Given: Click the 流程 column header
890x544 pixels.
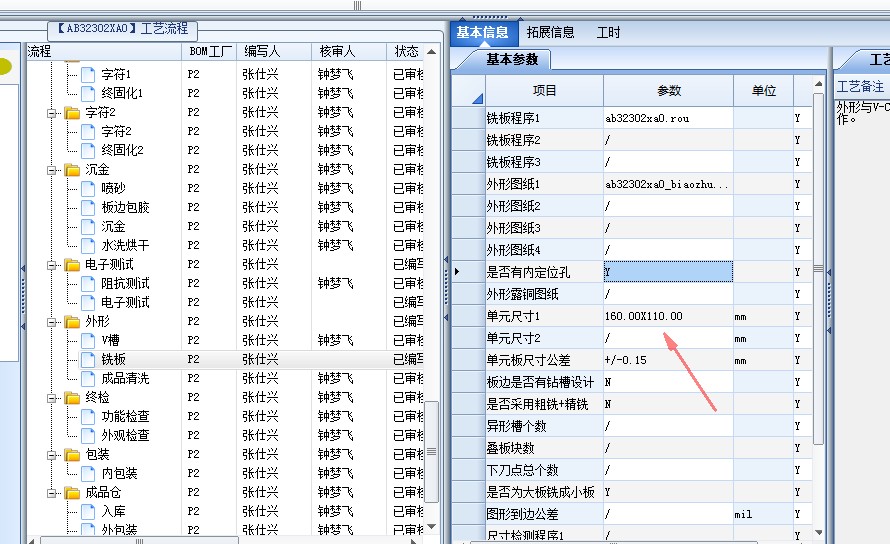Looking at the screenshot, I should (104, 52).
